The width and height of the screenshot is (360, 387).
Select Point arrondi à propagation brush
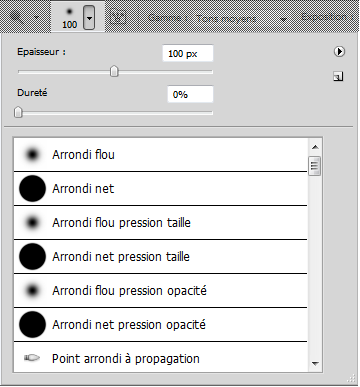pyautogui.click(x=160, y=357)
